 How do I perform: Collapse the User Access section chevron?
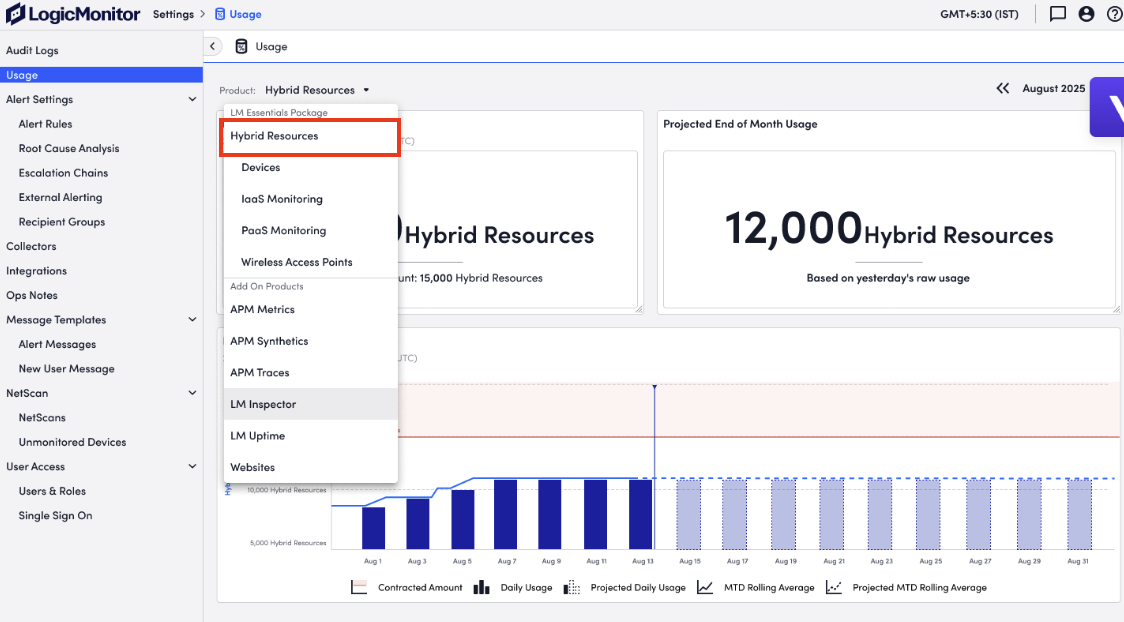coord(192,466)
